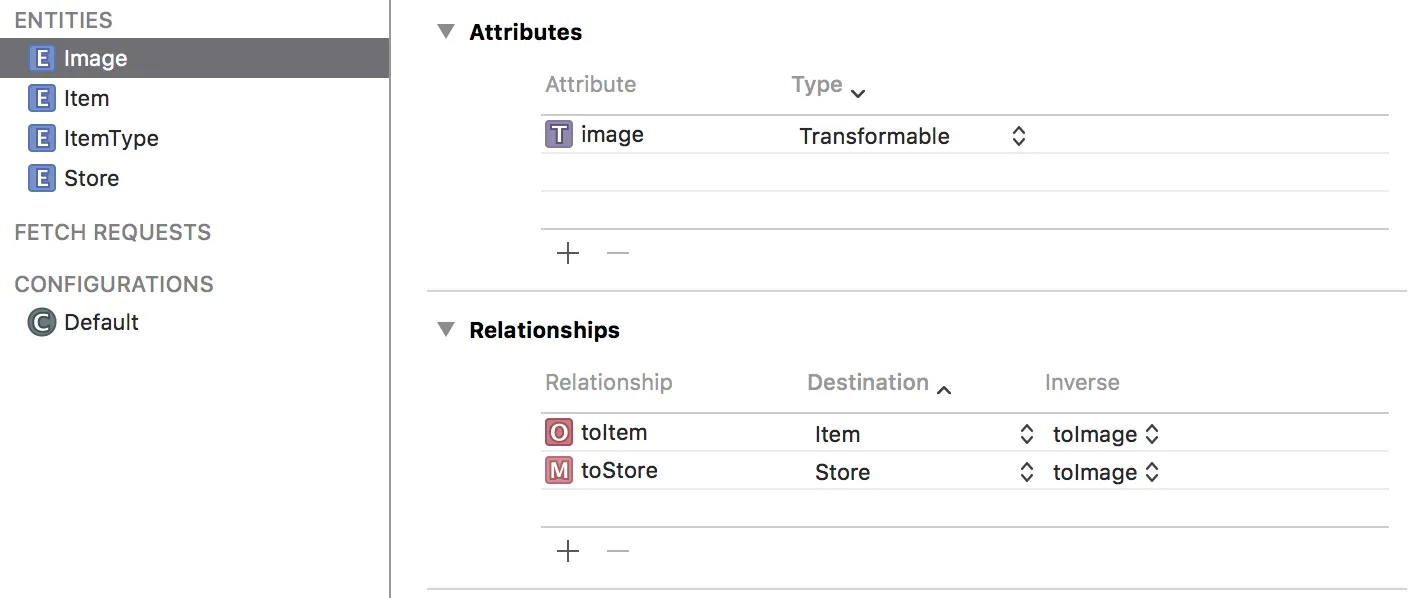The width and height of the screenshot is (1418, 598).
Task: Collapse the Relationships section
Action: 446,330
